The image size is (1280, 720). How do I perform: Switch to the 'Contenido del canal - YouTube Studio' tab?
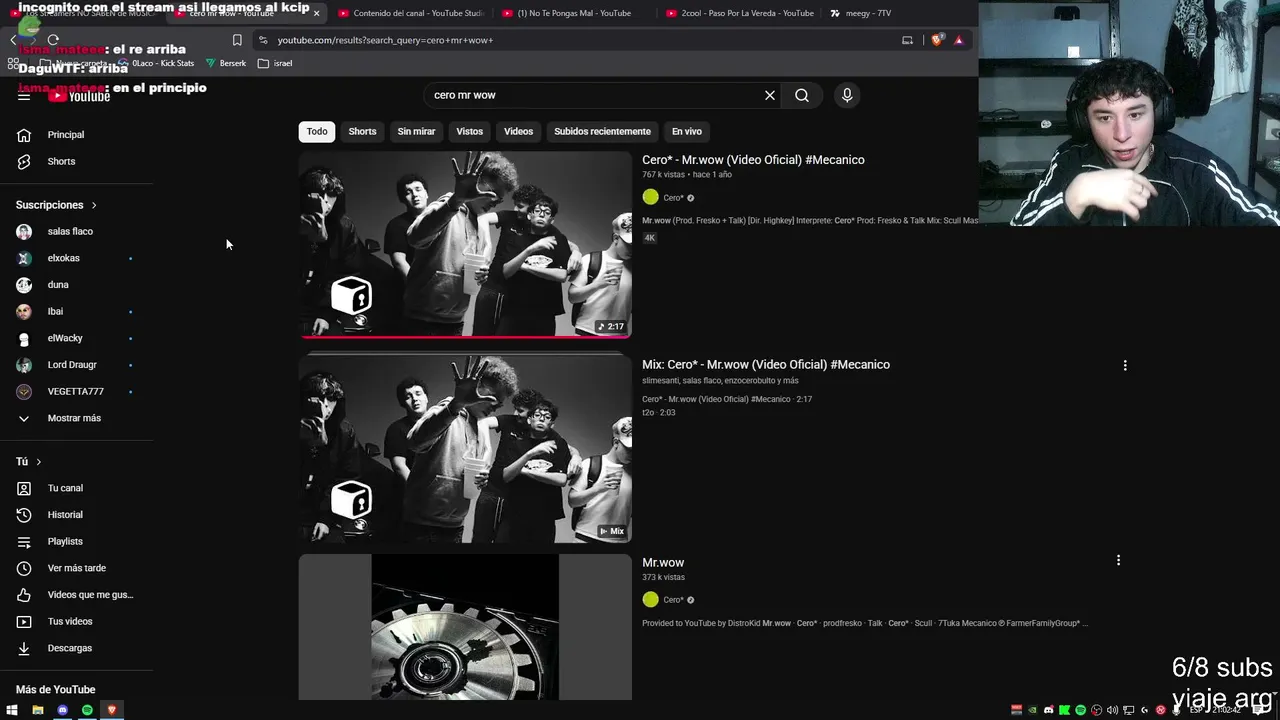411,13
